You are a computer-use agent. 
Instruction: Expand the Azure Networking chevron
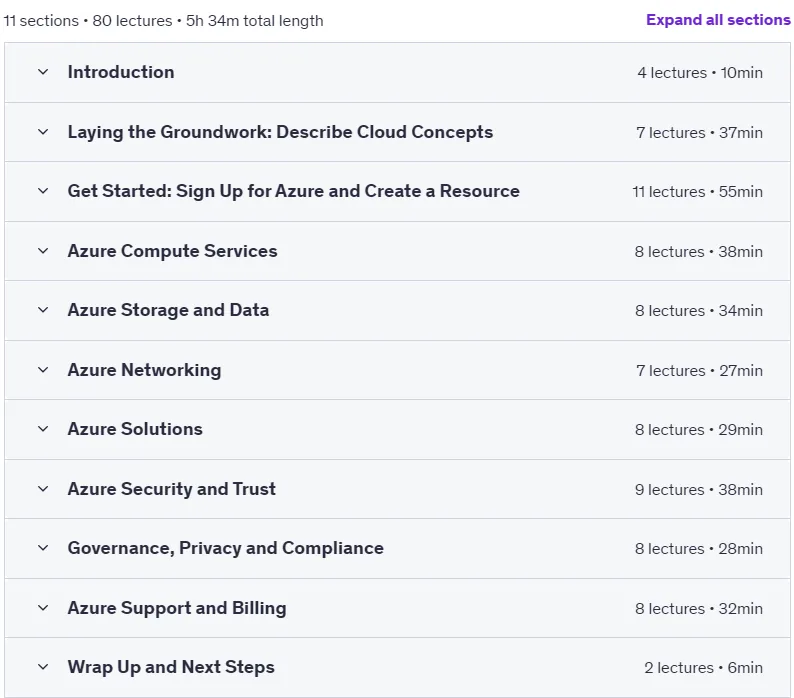43,370
